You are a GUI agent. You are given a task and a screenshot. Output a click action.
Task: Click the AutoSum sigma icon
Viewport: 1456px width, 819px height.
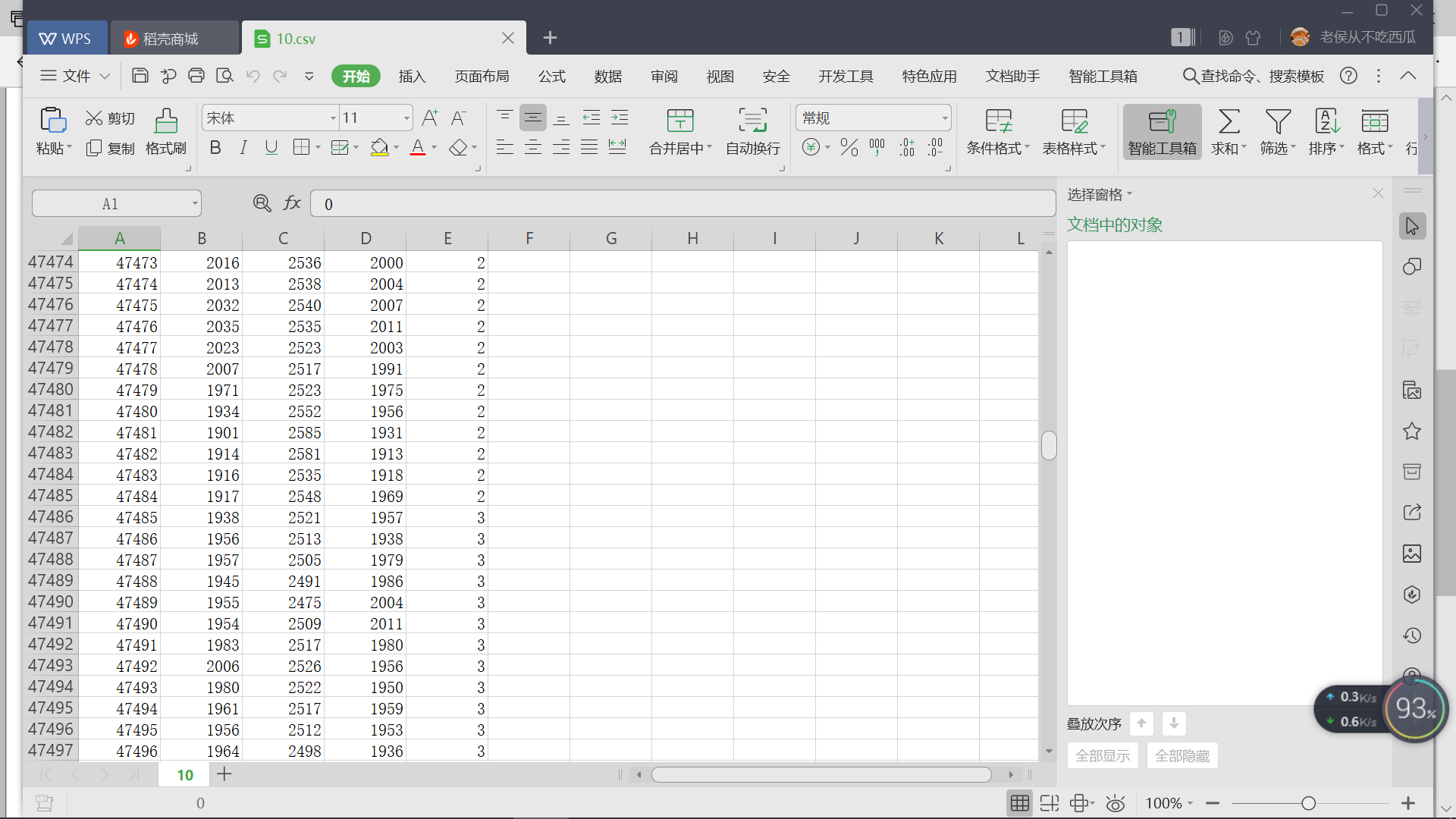click(x=1228, y=121)
